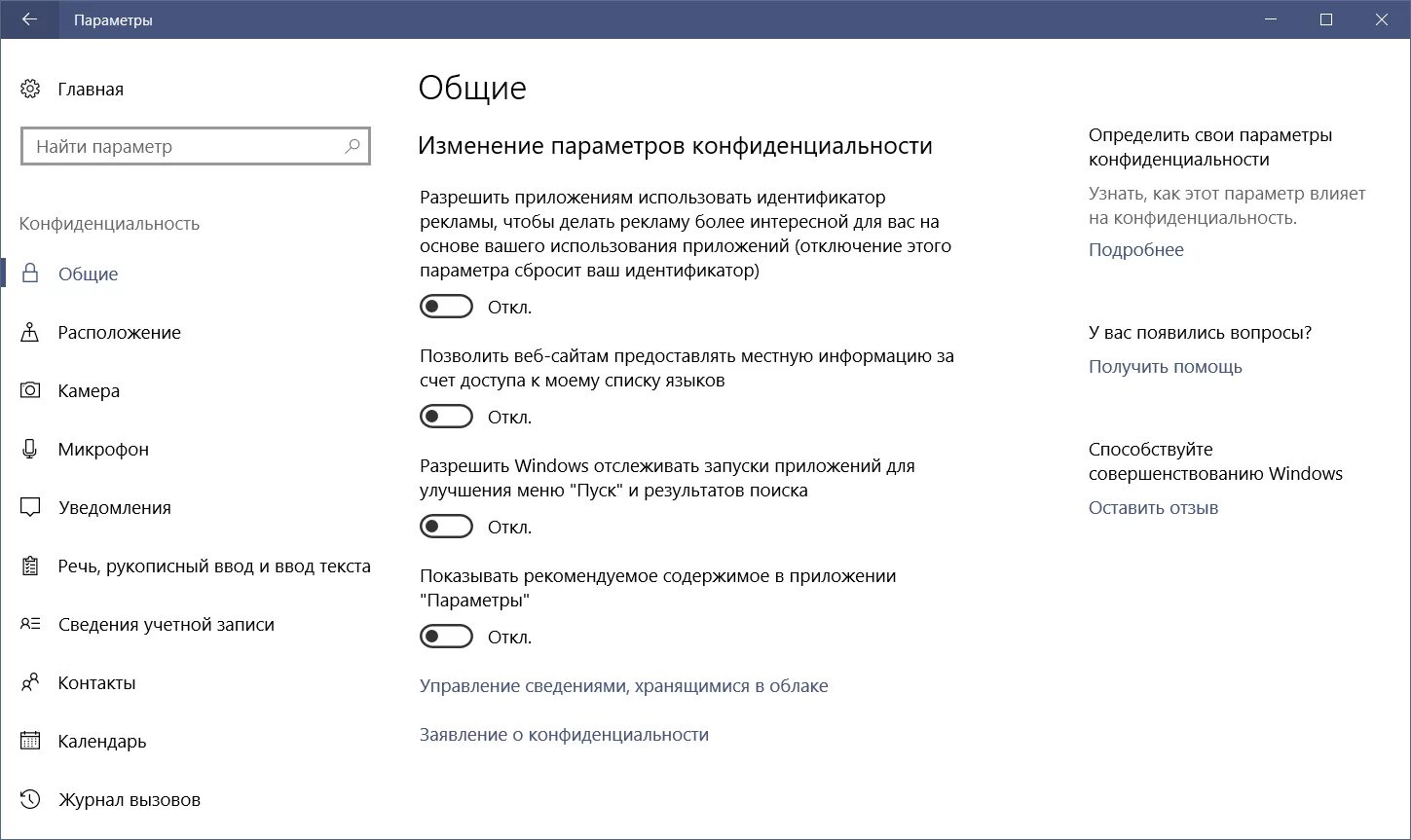
Task: Toggle recommended content in Параметры app
Action: click(446, 638)
